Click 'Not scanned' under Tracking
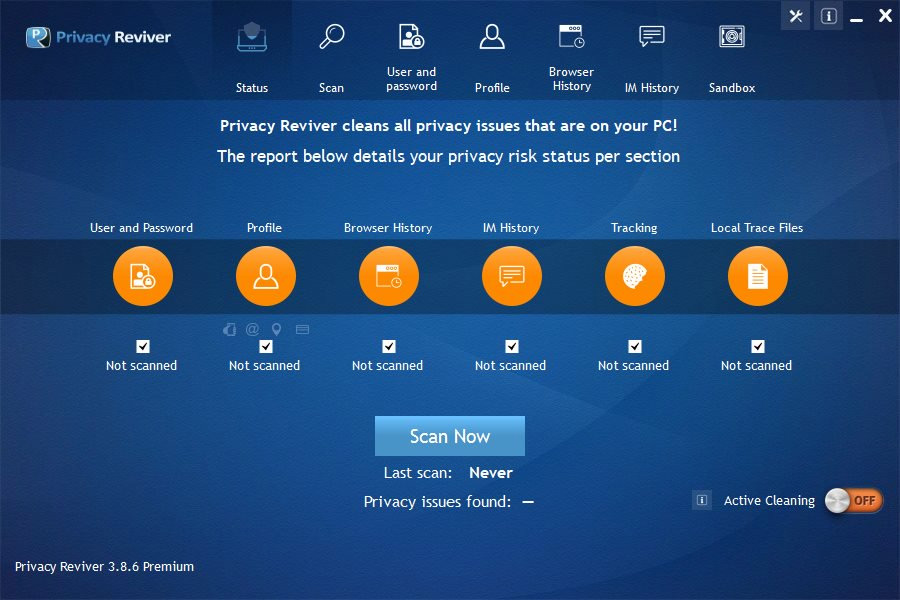 [x=633, y=366]
